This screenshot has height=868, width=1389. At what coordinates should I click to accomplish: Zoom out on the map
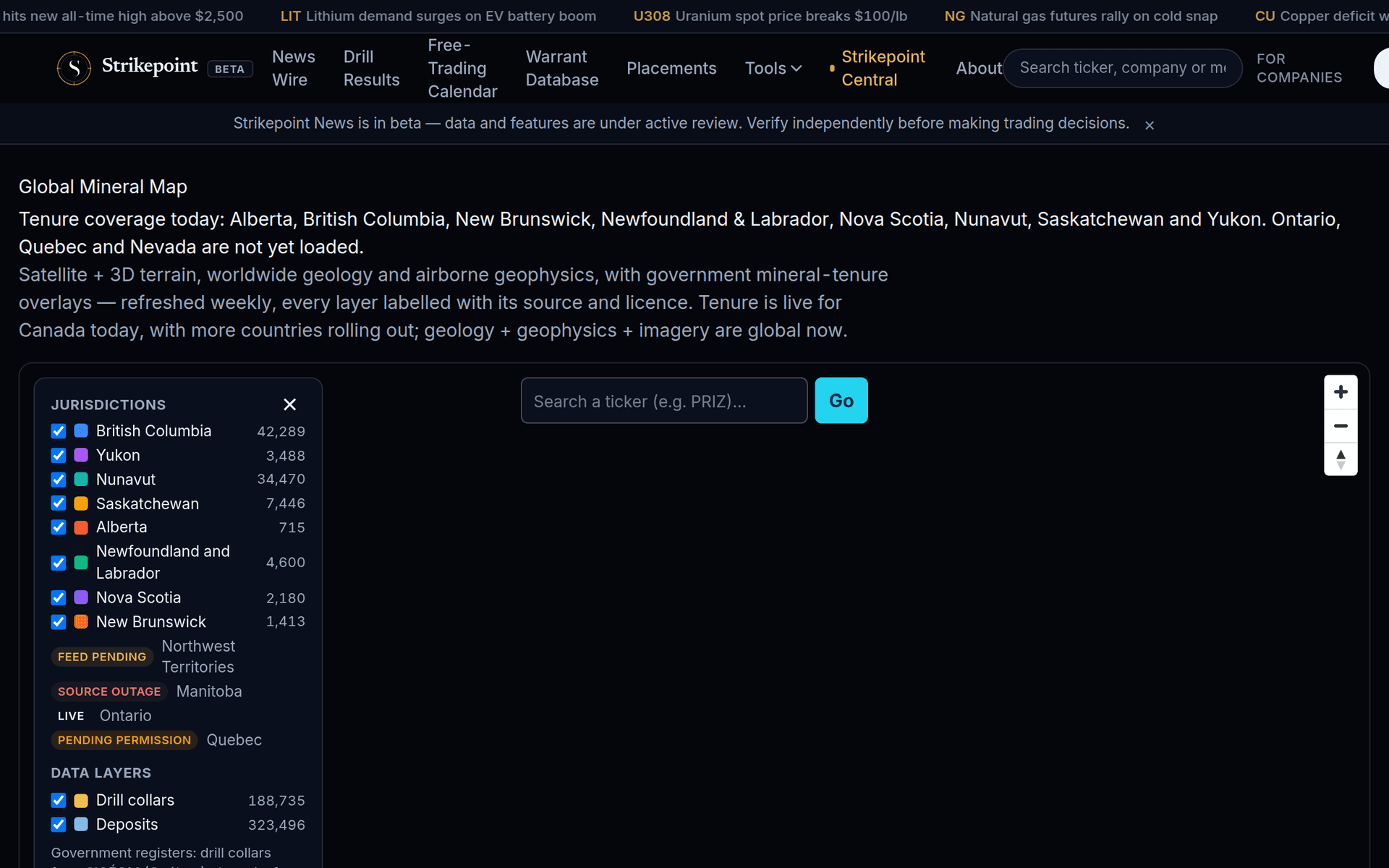(x=1341, y=426)
